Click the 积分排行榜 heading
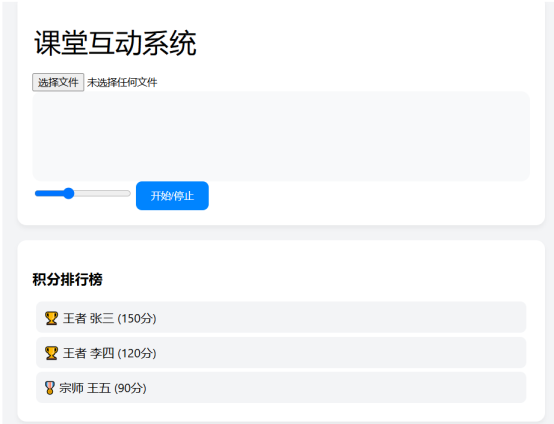 click(67, 279)
